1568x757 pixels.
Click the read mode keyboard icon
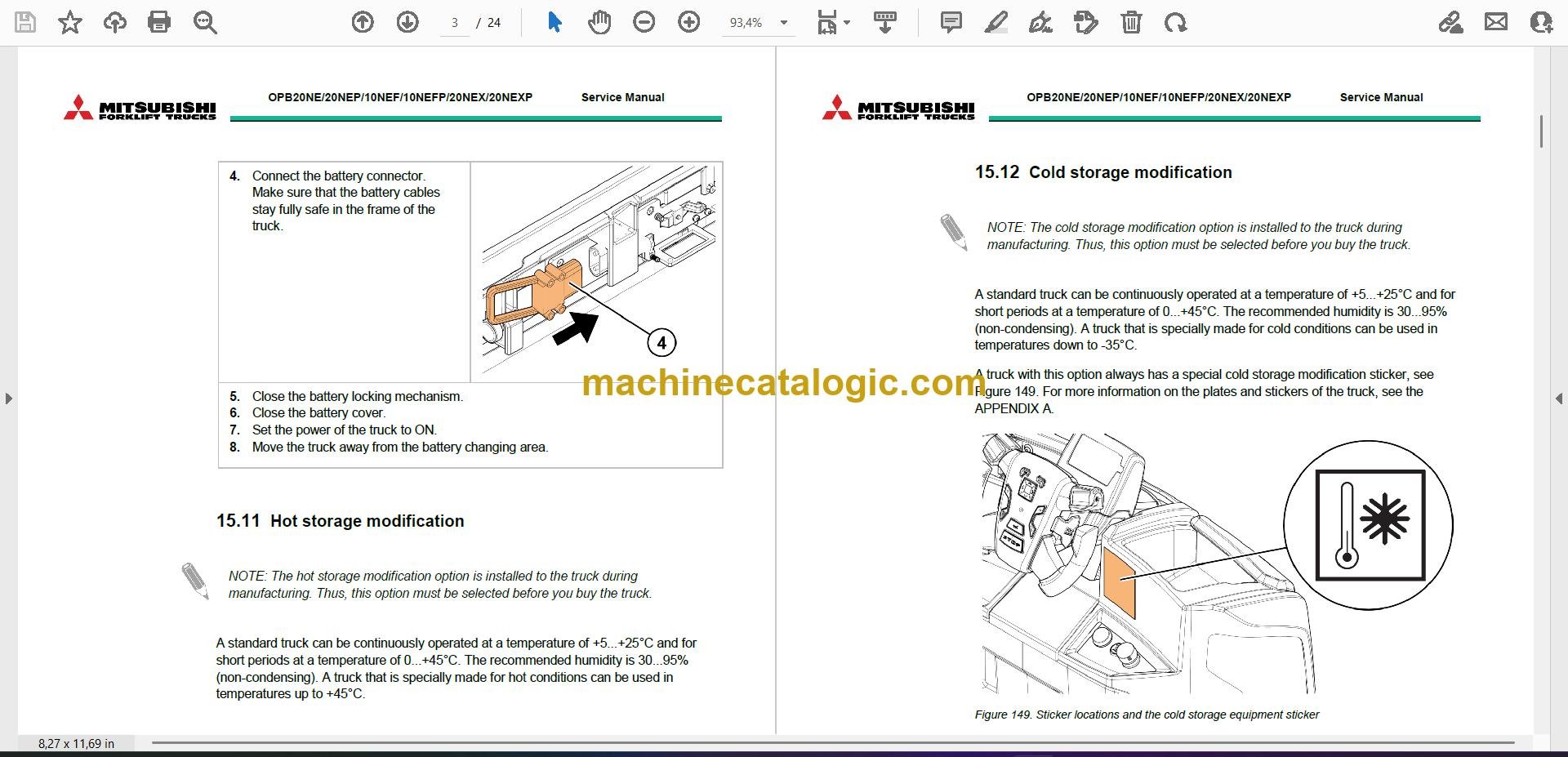coord(885,22)
